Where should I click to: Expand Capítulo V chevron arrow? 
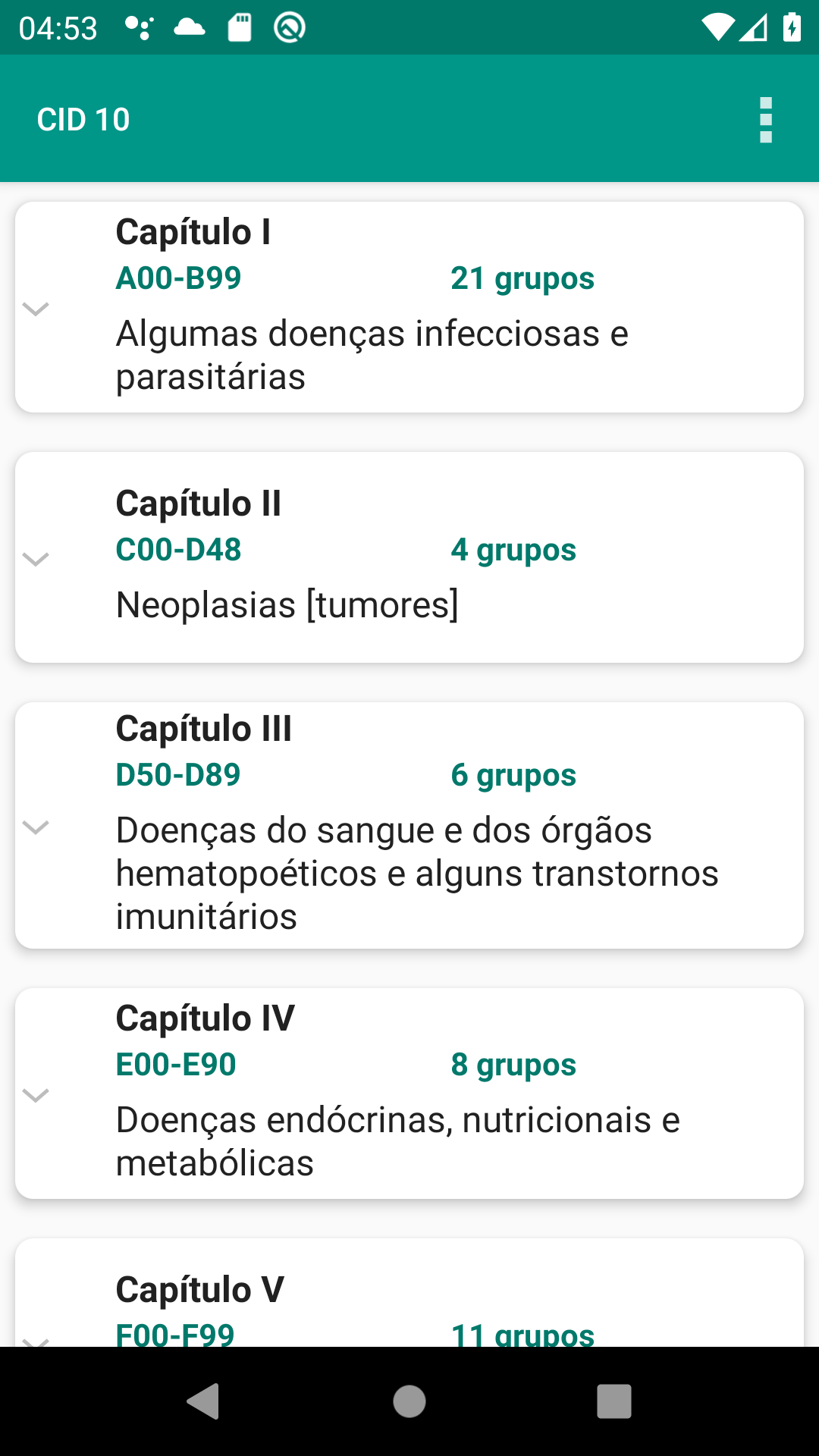tap(36, 1341)
